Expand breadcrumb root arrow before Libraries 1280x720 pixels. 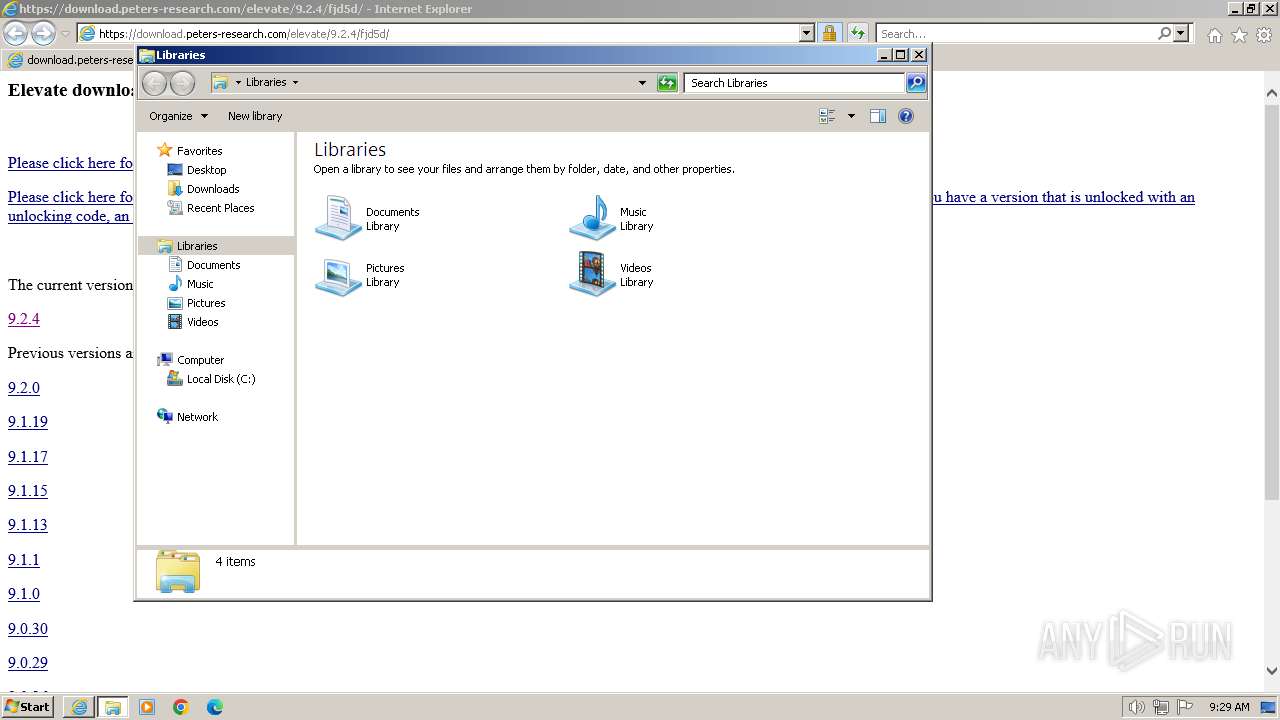click(238, 83)
